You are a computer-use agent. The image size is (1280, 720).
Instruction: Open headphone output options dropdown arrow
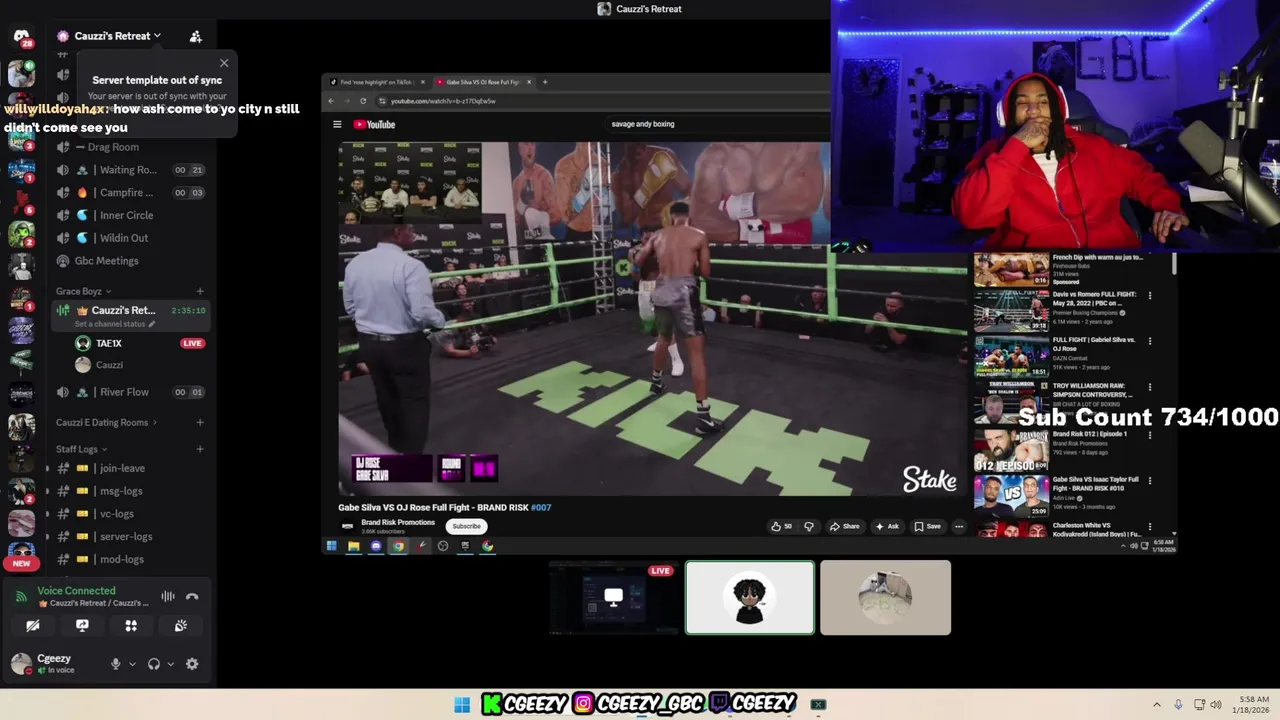click(x=170, y=664)
